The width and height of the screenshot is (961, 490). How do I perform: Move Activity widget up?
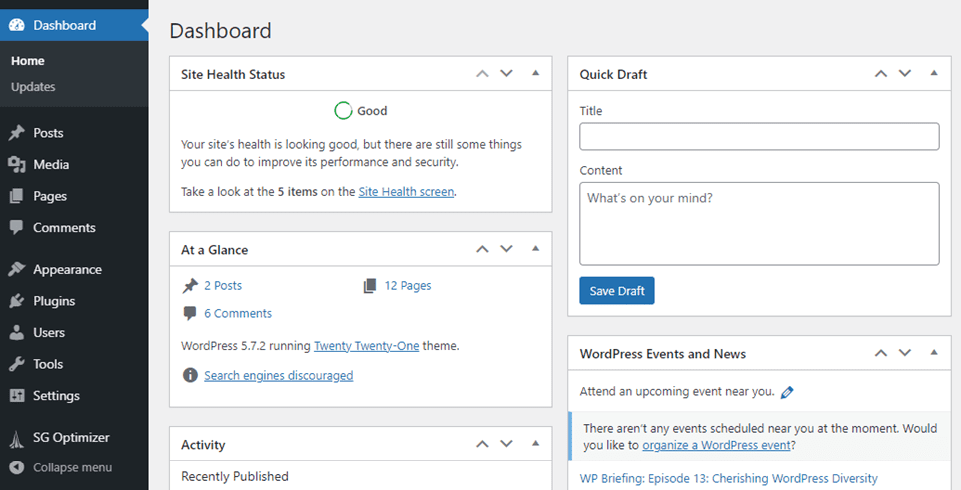[482, 444]
